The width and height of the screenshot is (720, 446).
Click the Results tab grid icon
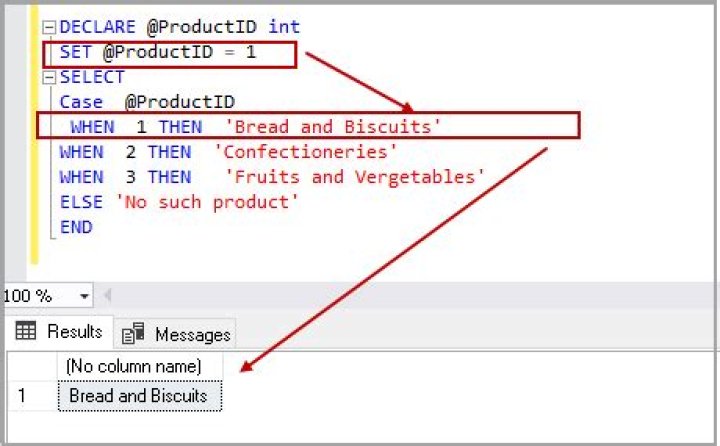pyautogui.click(x=27, y=331)
